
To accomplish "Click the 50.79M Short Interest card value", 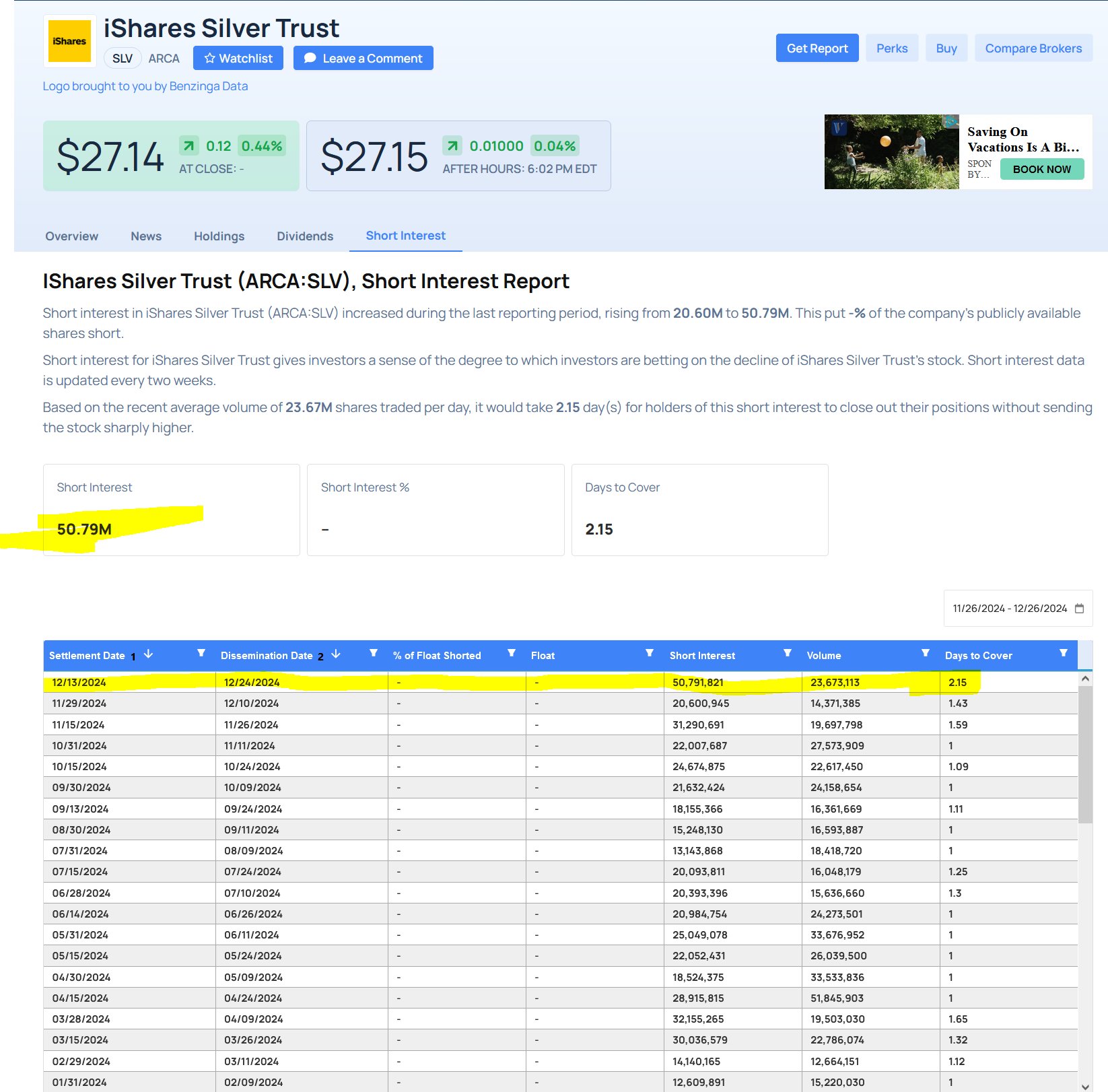I will coord(84,529).
